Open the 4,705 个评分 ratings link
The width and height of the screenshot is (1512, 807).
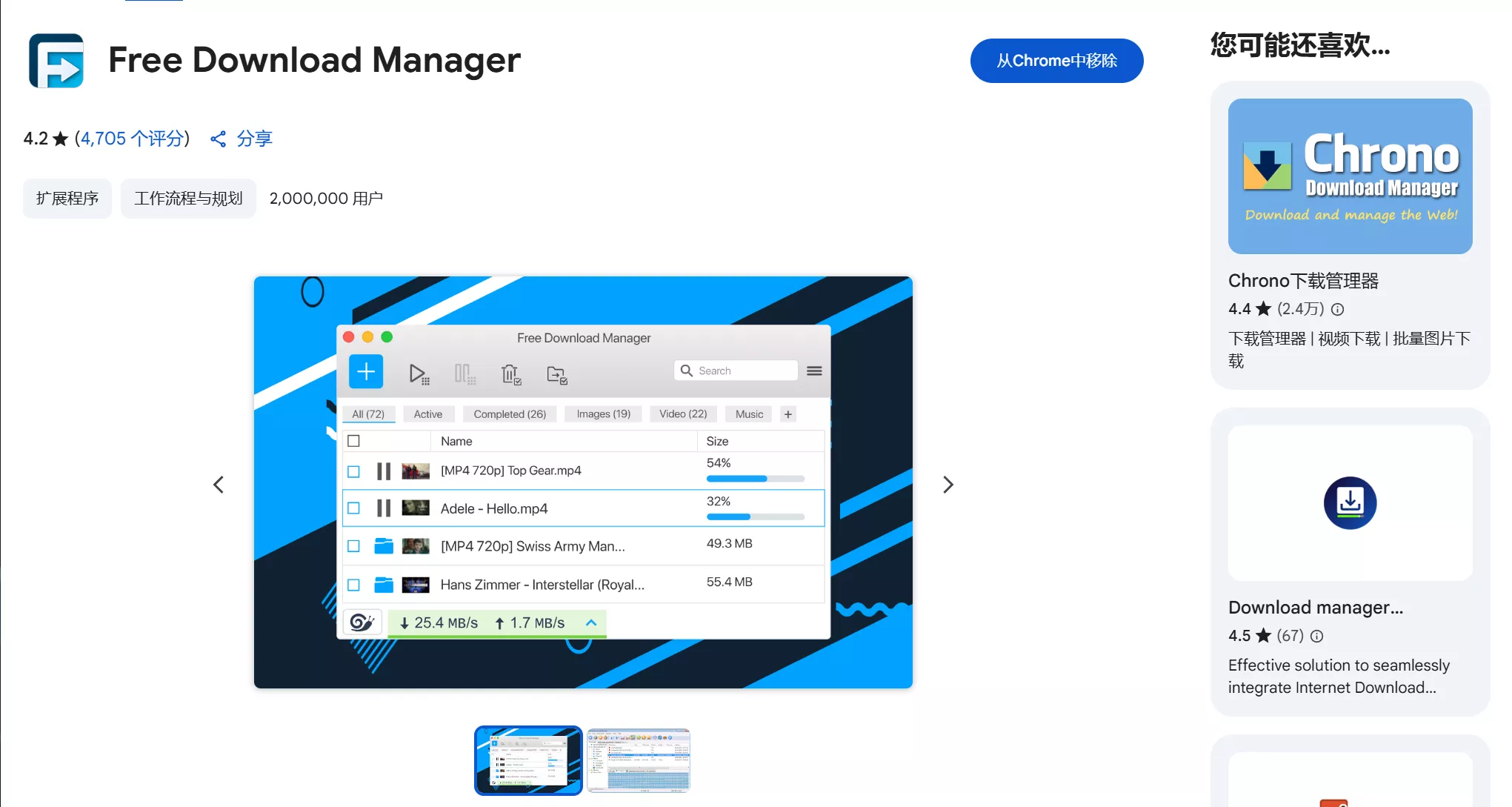pos(132,139)
